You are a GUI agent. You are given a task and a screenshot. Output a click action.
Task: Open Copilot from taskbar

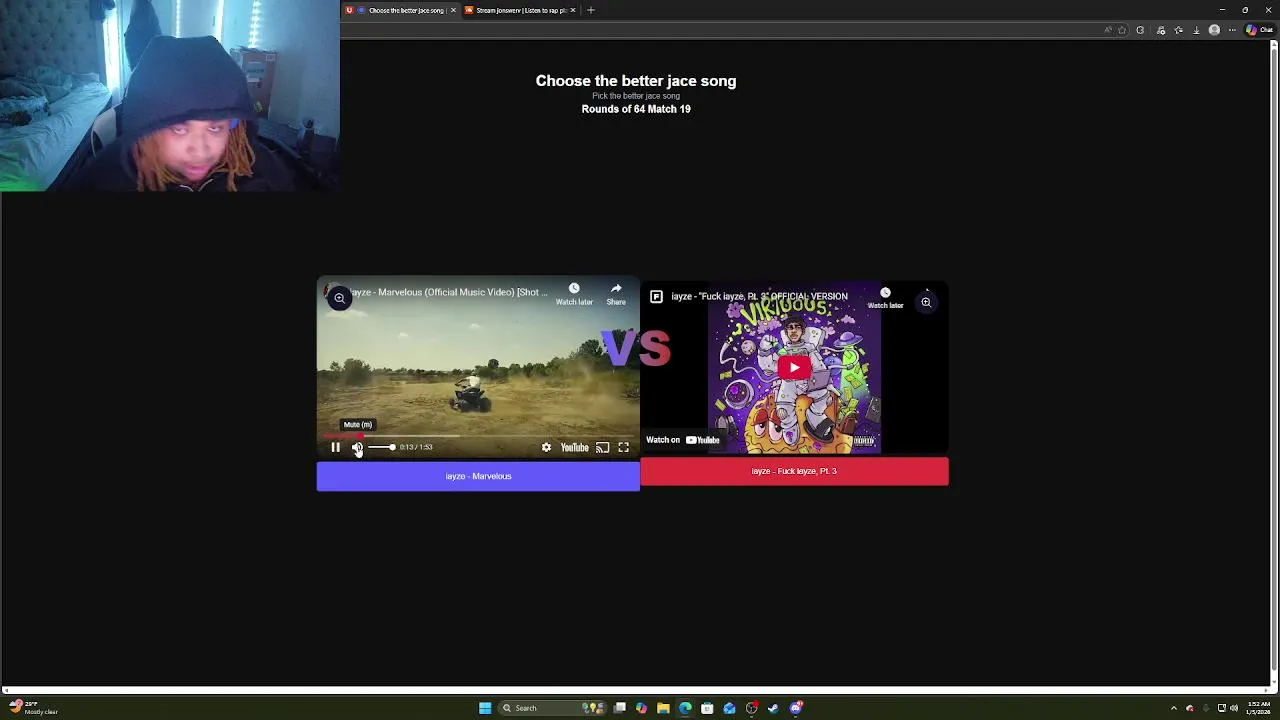[x=641, y=708]
